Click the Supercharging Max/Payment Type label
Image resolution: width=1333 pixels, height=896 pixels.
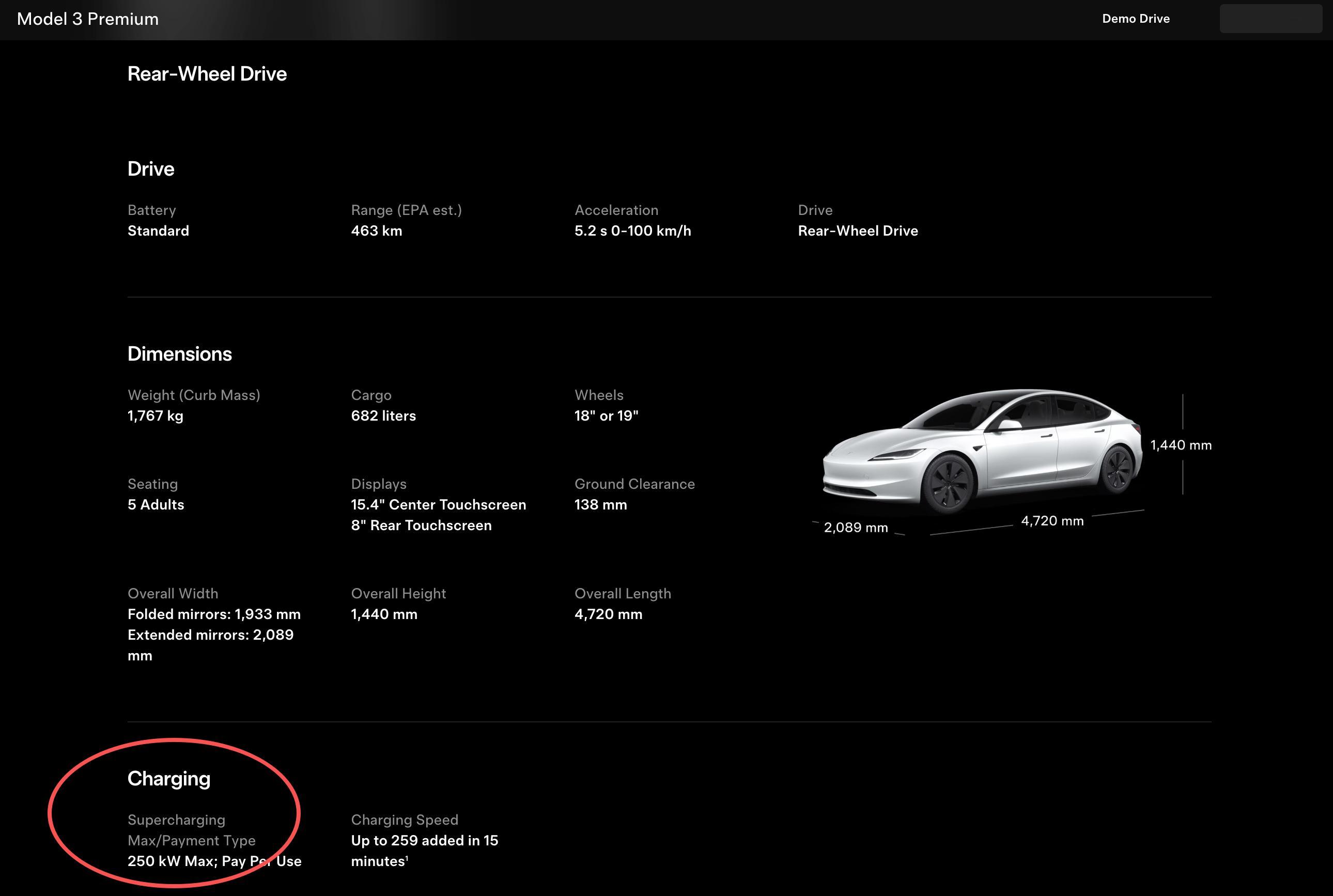(x=191, y=830)
